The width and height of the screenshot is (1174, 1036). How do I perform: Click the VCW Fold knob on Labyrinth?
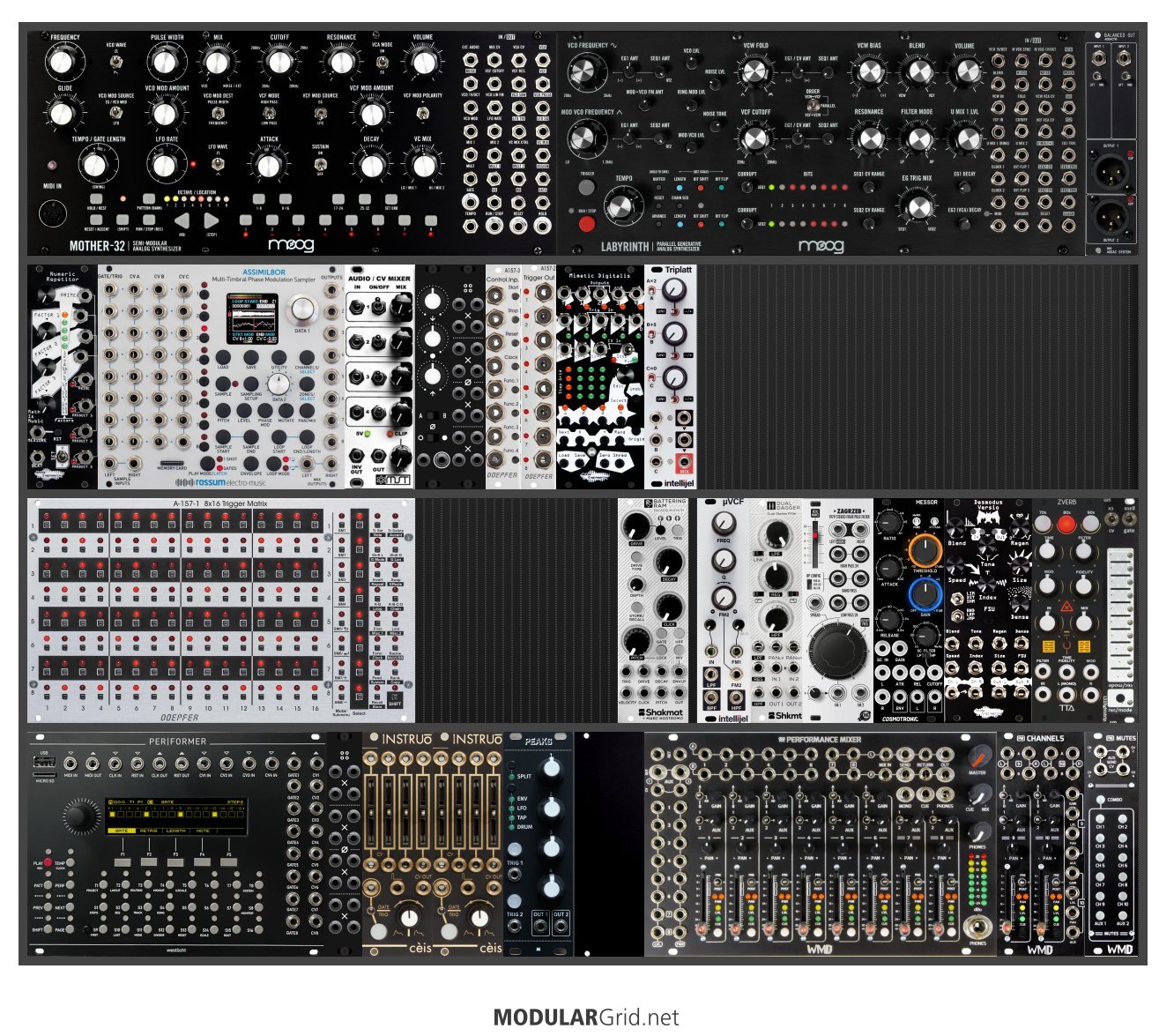point(755,71)
